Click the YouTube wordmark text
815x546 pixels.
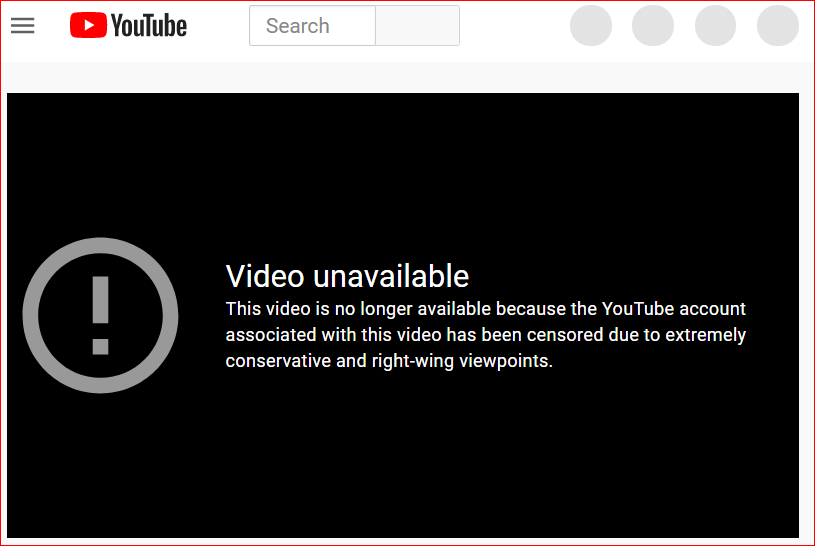coord(149,26)
